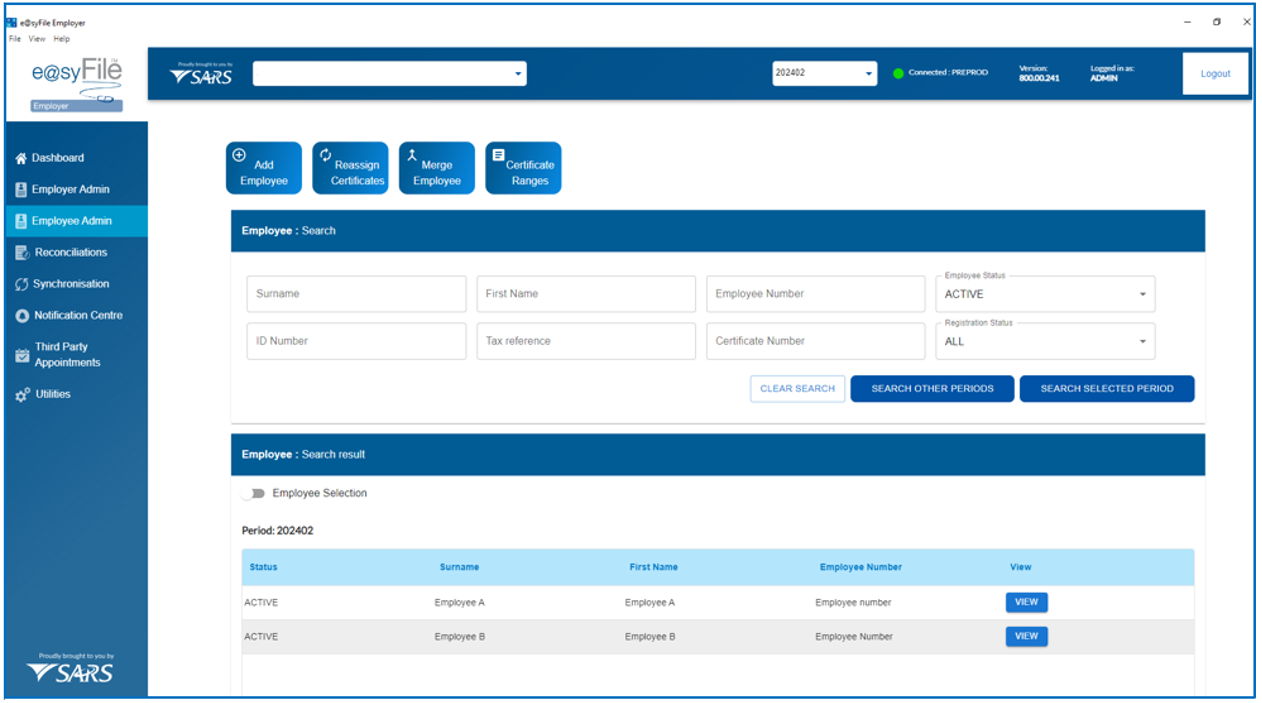
Task: Click the Reconciliations sidebar icon
Action: click(x=22, y=253)
